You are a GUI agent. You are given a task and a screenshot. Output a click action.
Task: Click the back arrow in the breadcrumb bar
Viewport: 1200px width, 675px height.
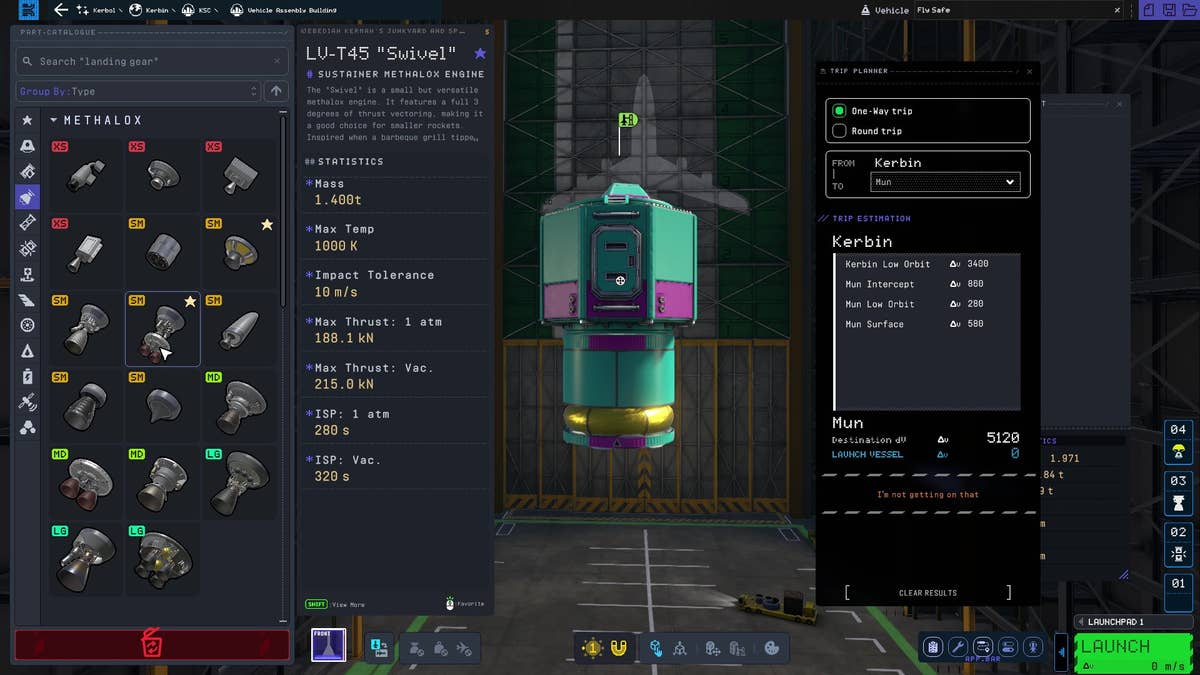click(61, 10)
